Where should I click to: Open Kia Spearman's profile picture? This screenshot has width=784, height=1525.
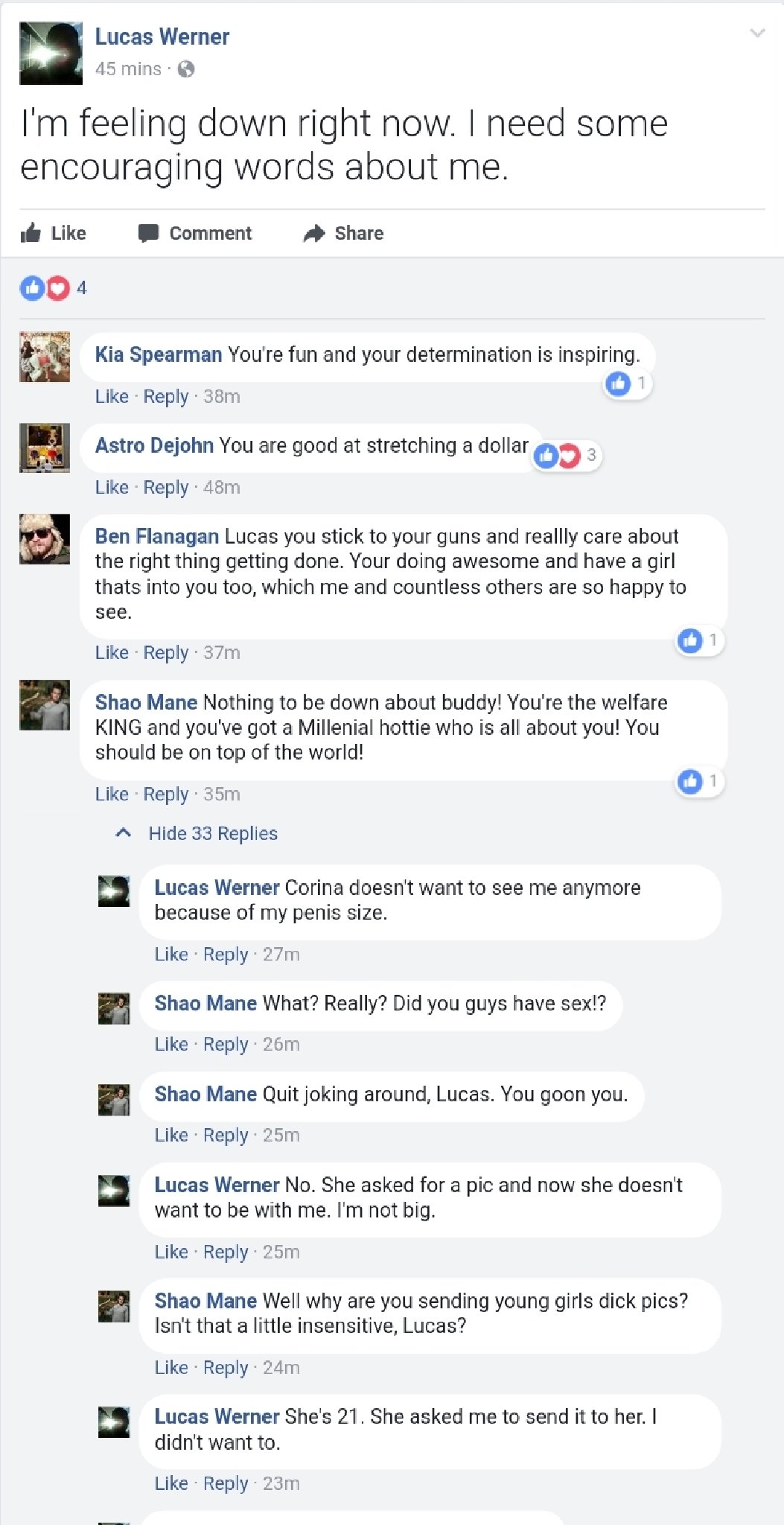click(45, 357)
